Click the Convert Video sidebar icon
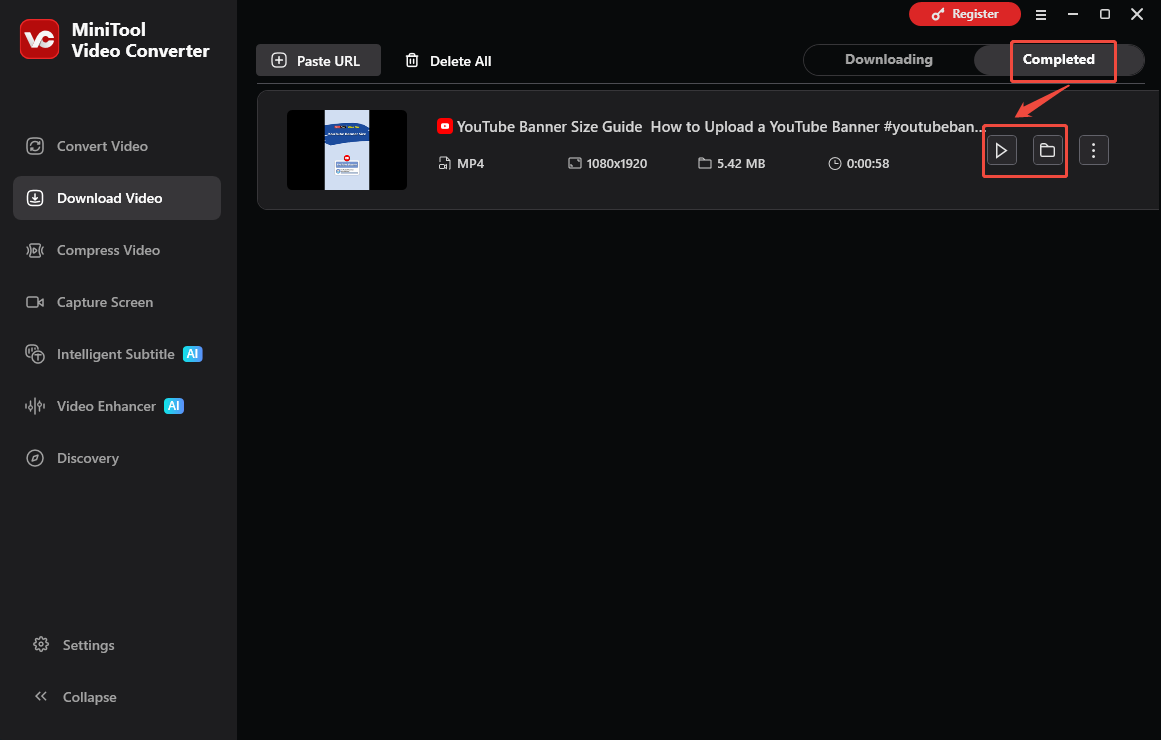The image size is (1161, 740). pos(35,146)
